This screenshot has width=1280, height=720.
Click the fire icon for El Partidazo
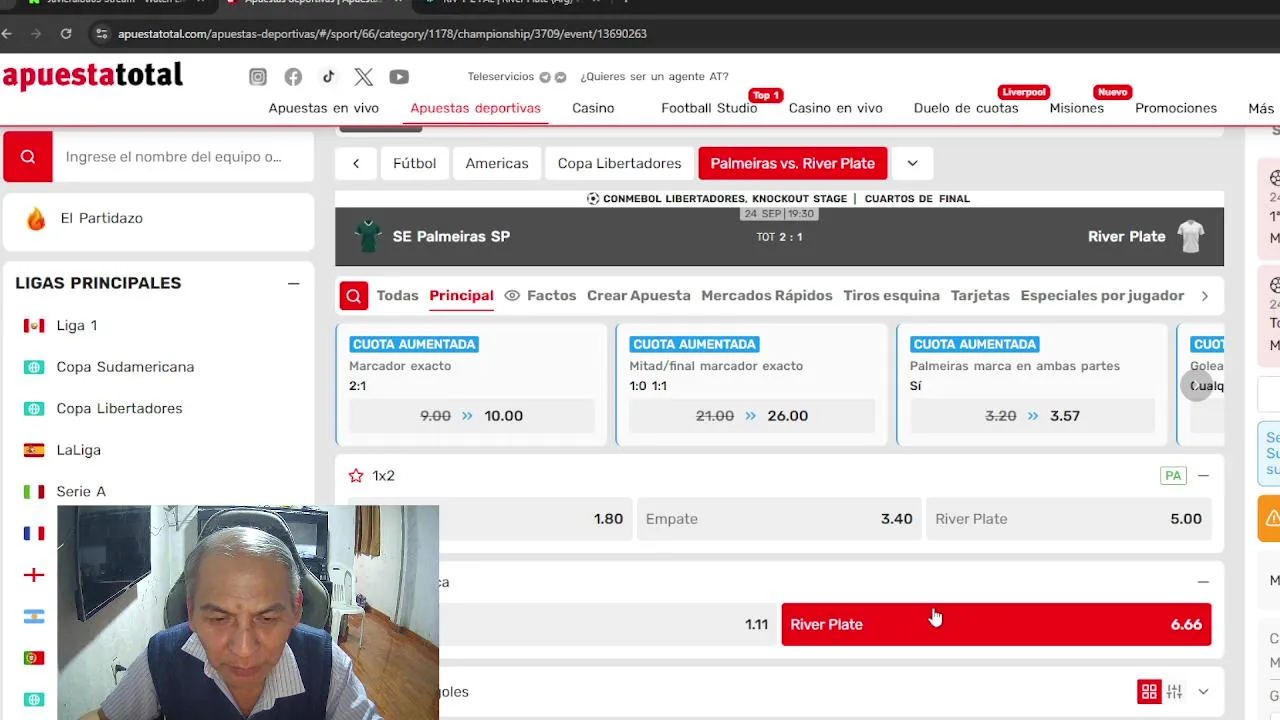(x=36, y=218)
